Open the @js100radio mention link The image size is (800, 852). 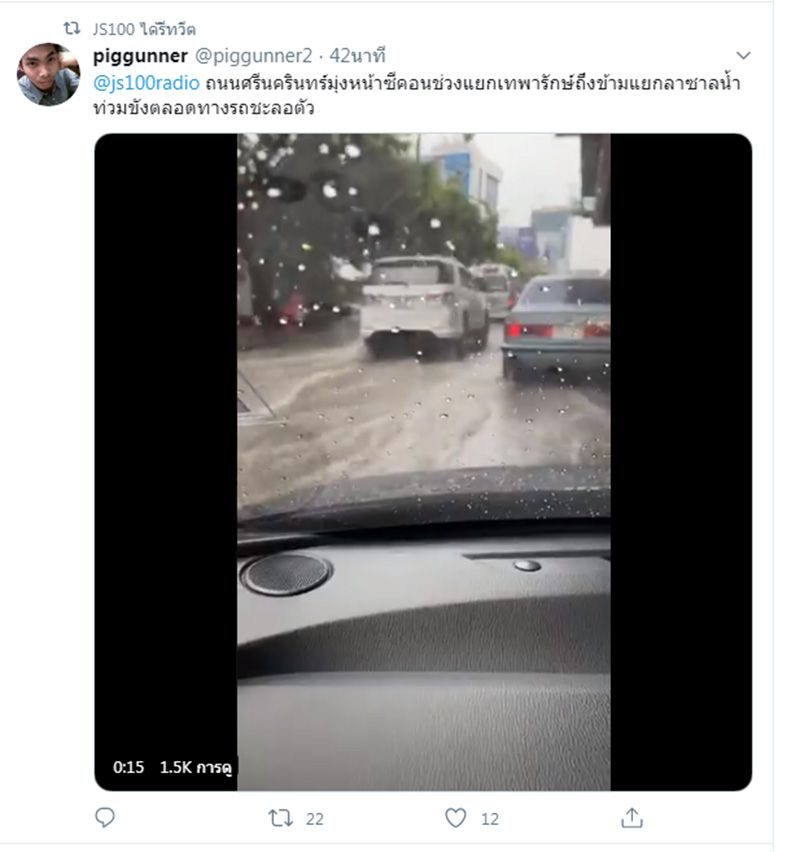click(146, 83)
